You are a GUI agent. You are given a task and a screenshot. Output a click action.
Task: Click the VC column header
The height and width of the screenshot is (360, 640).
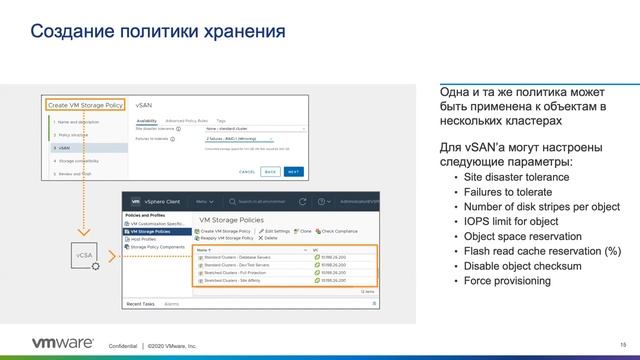pos(316,250)
